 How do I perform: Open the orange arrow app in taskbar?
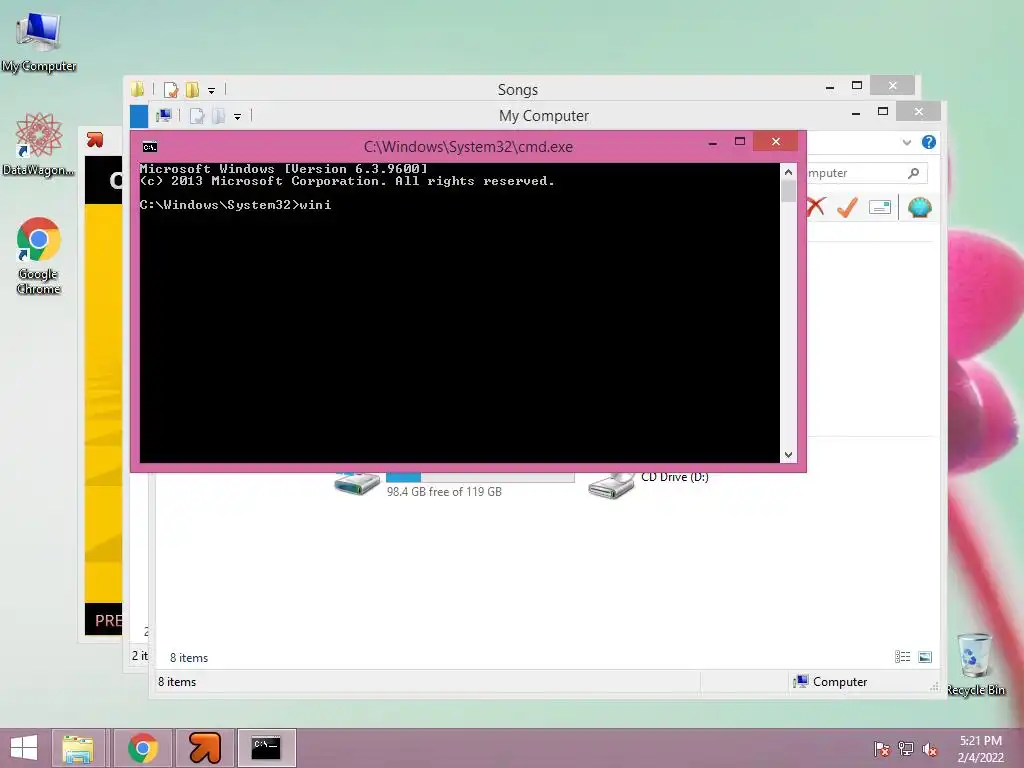(x=204, y=748)
